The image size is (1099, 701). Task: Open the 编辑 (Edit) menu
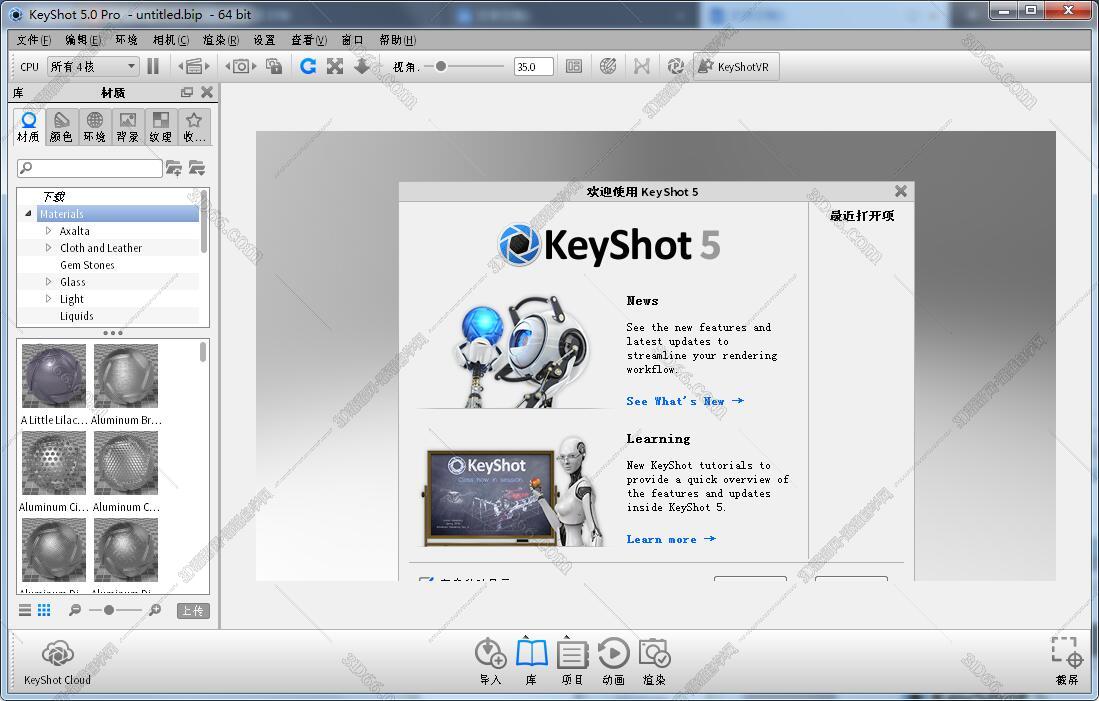83,40
